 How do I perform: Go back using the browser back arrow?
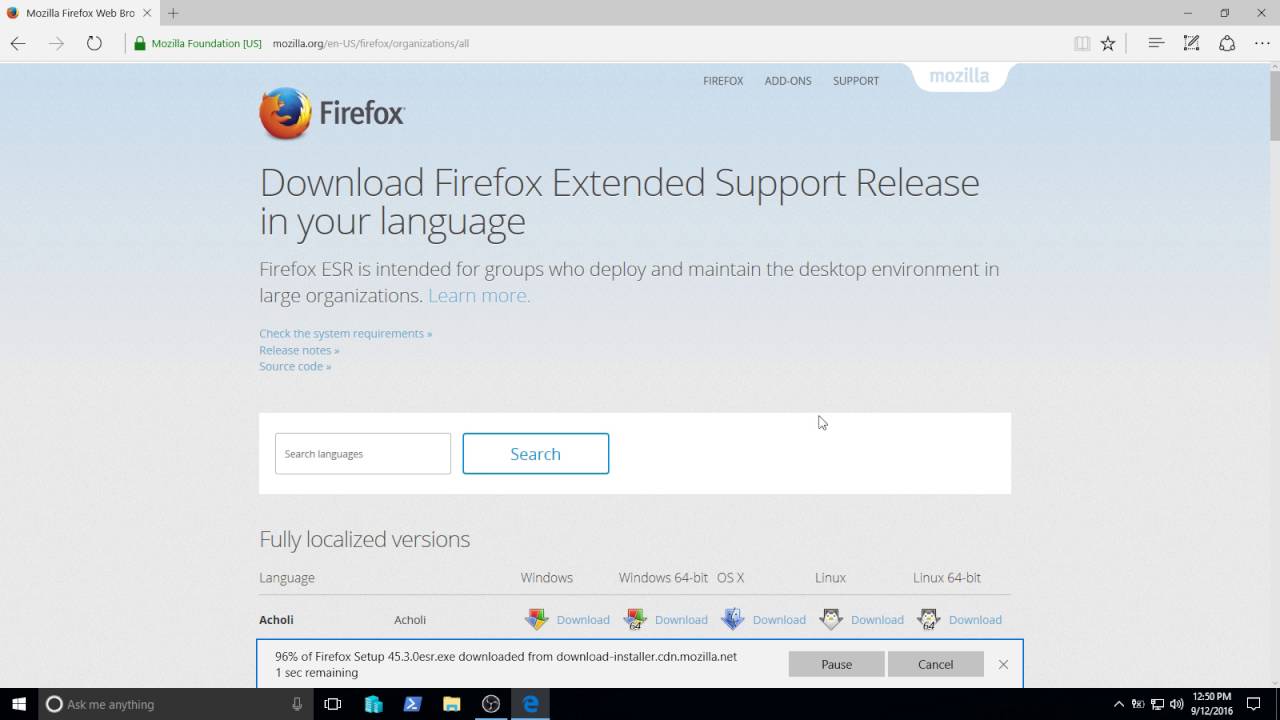click(x=18, y=43)
